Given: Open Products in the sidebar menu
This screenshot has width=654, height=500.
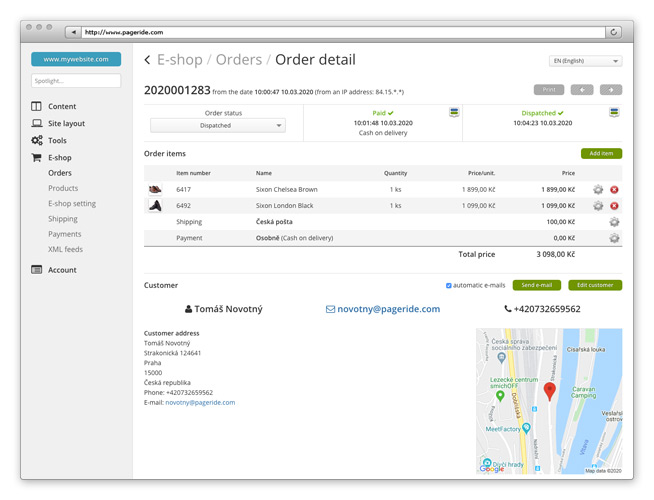Looking at the screenshot, I should pyautogui.click(x=63, y=188).
